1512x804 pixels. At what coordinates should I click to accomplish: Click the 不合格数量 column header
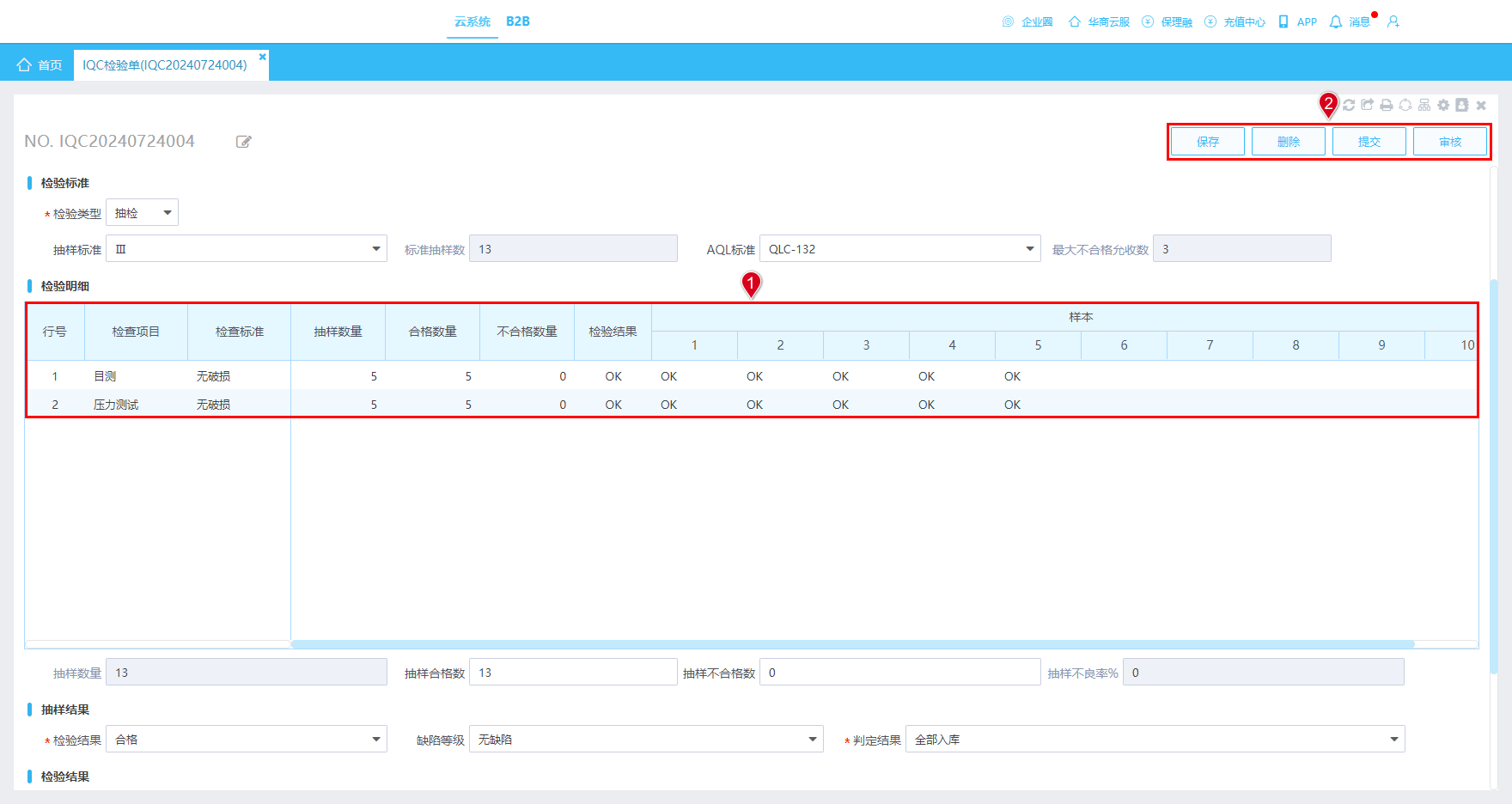tap(527, 332)
